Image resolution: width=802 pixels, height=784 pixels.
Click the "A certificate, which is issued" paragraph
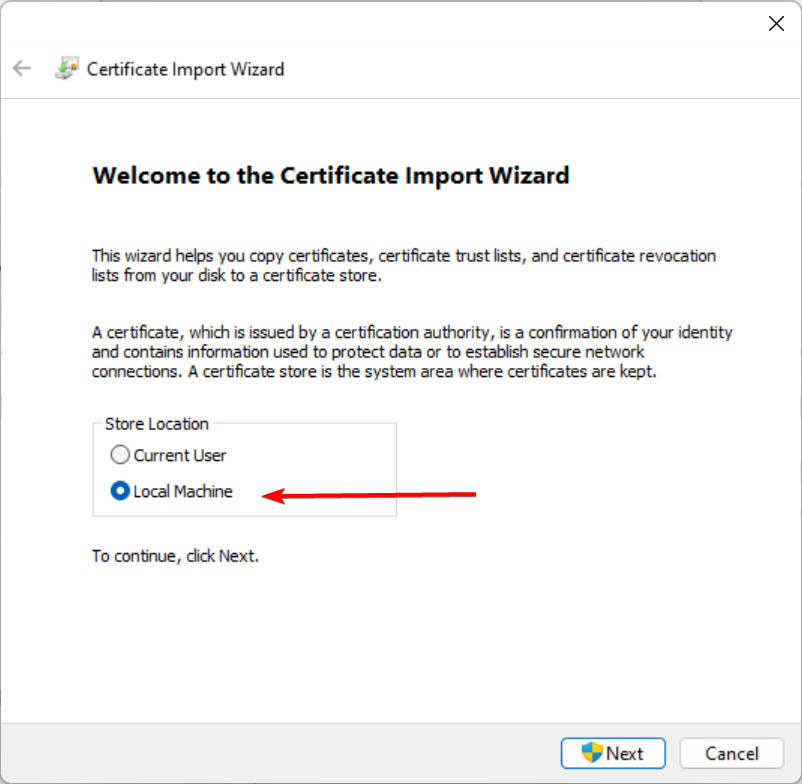pyautogui.click(x=412, y=352)
